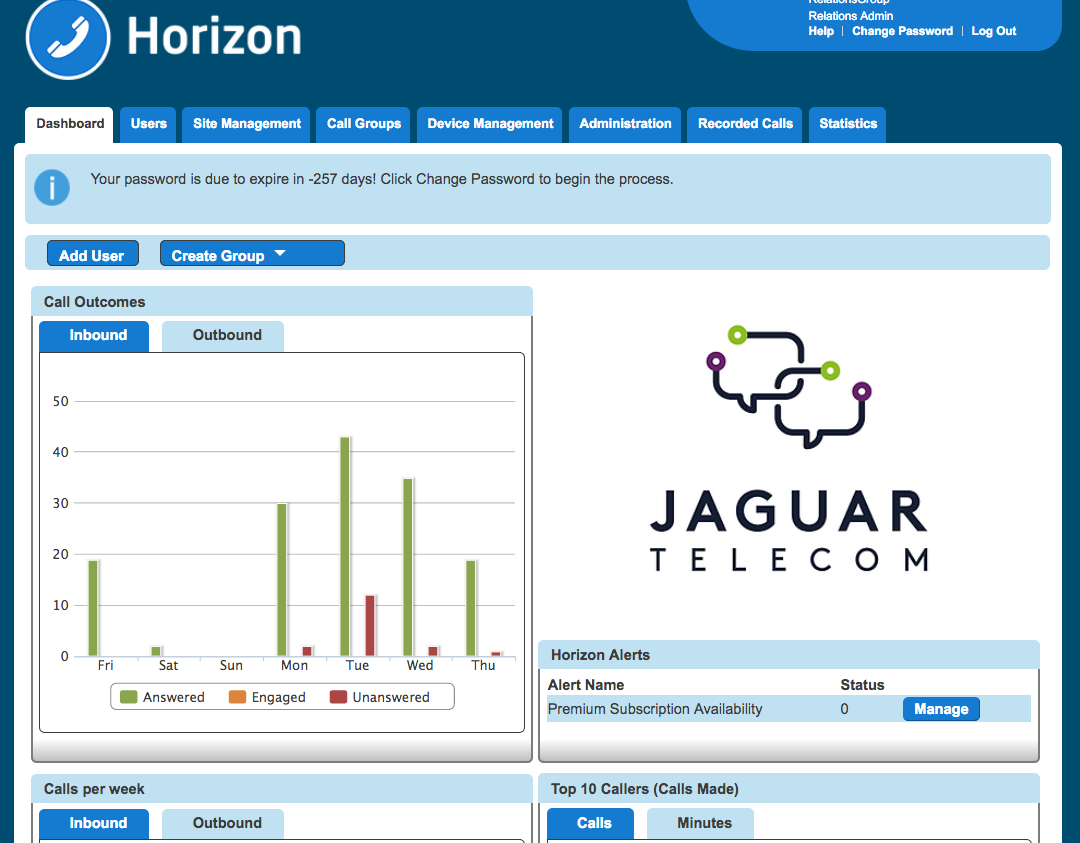Click the Jaguar Telecom logo
The width and height of the screenshot is (1080, 843).
point(788,448)
